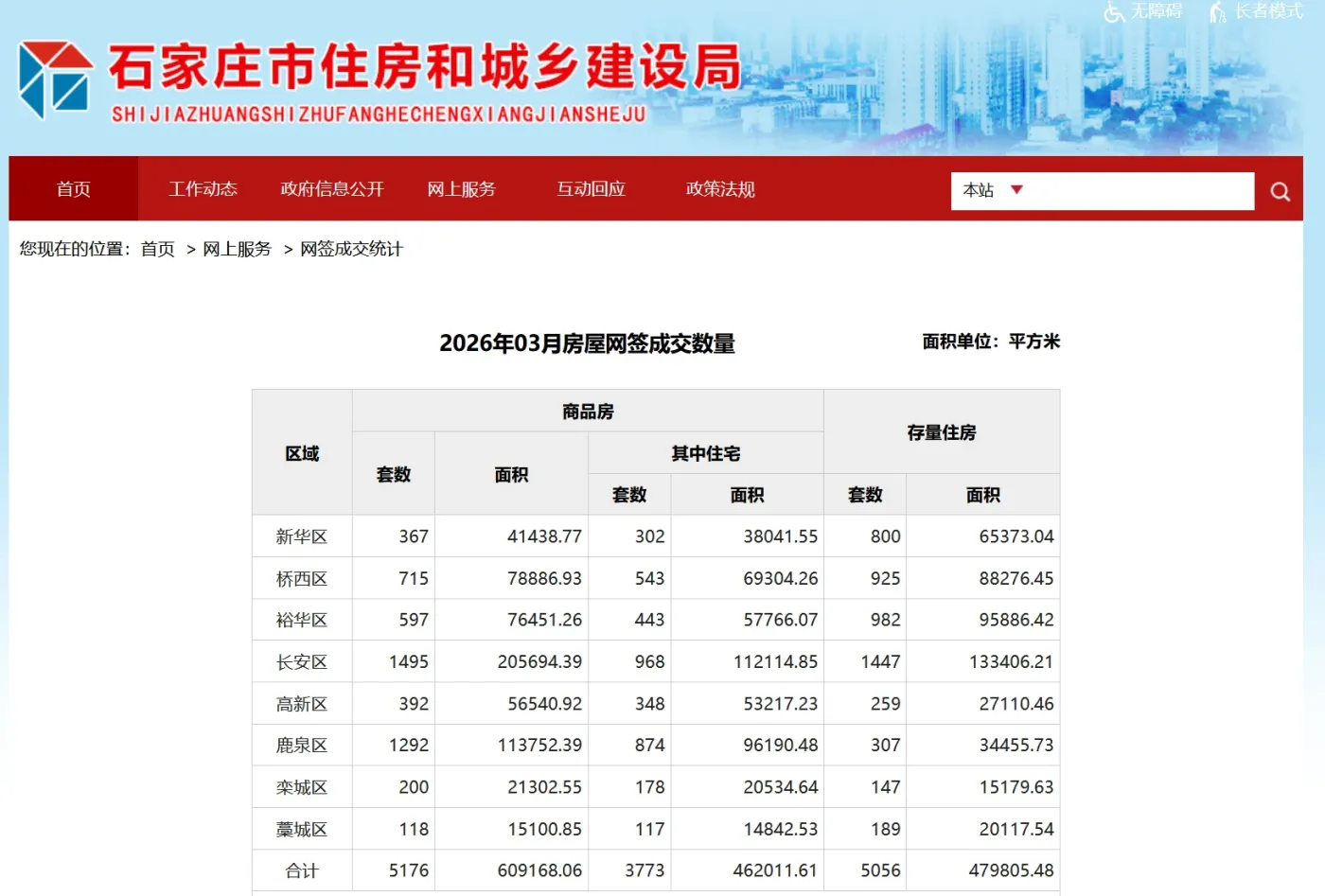Open the 互动回应 navigation item
This screenshot has width=1325, height=896.
[x=592, y=189]
